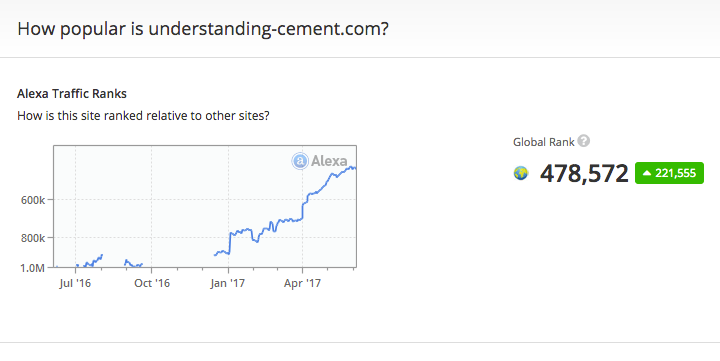Click the Jan '17 axis label
This screenshot has width=720, height=361.
[x=228, y=283]
